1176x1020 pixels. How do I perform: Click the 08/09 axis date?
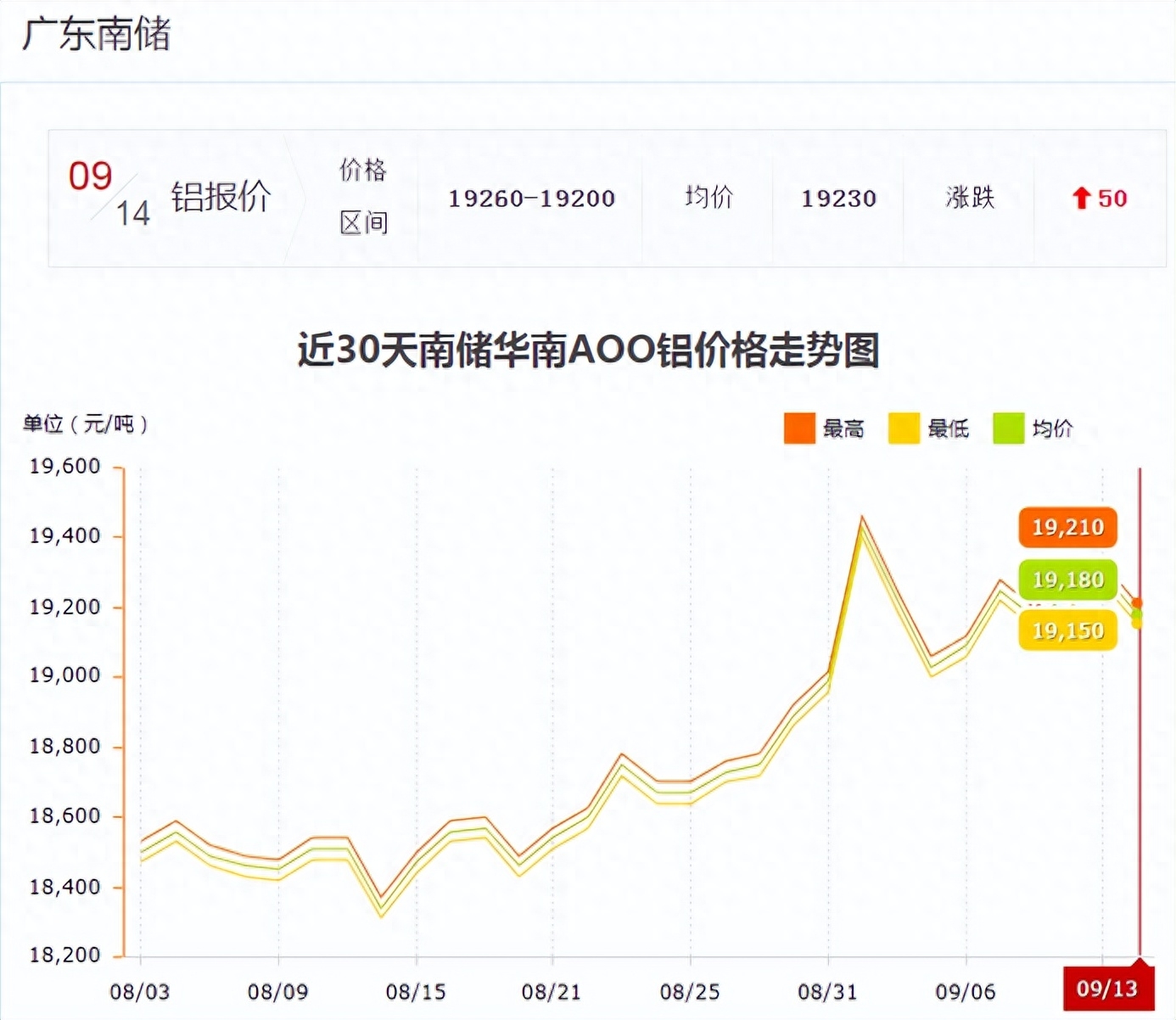[x=277, y=991]
